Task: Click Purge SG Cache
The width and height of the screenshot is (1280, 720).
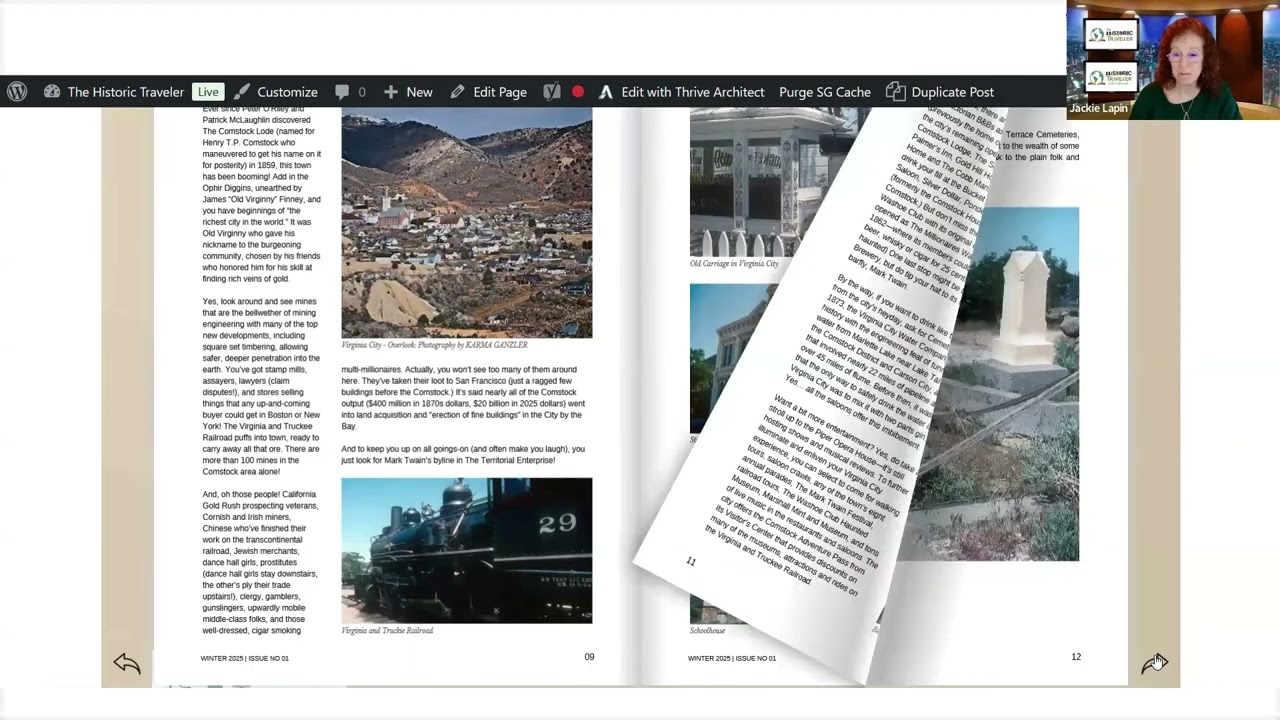Action: [x=825, y=92]
